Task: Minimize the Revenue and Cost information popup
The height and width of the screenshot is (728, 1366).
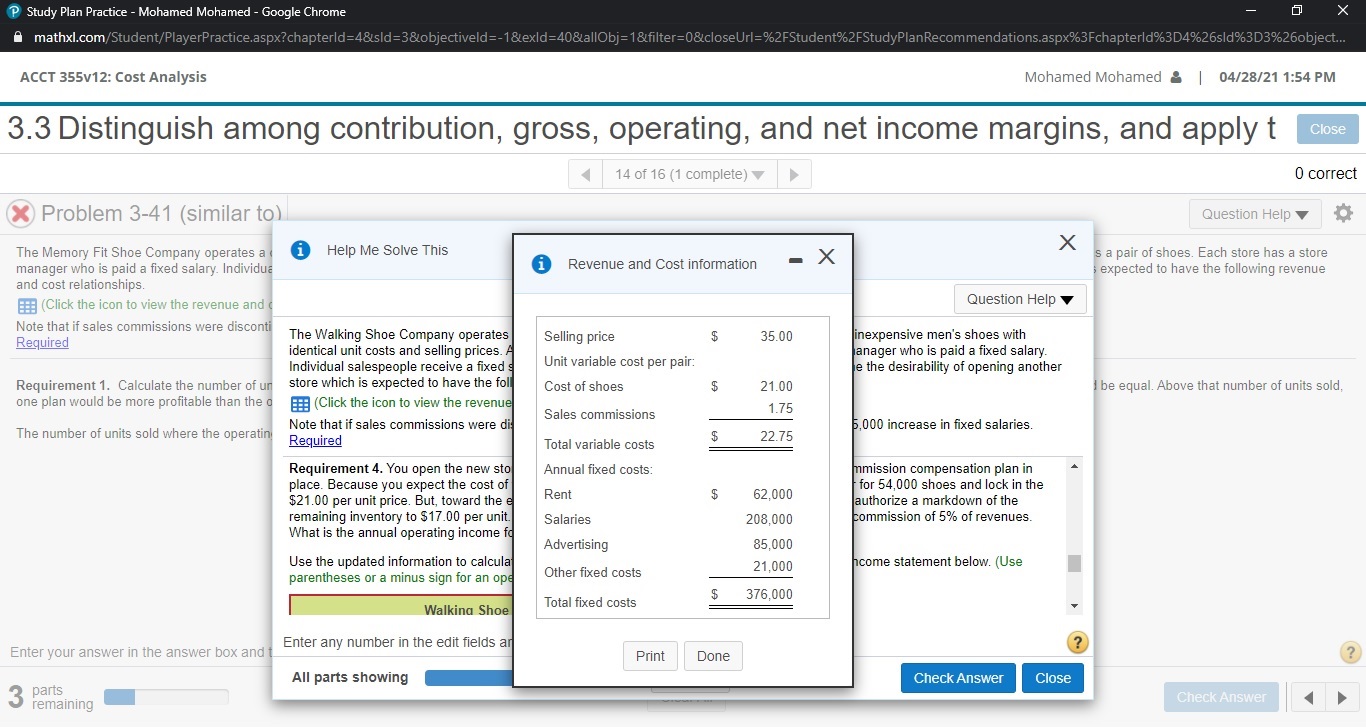Action: click(794, 261)
